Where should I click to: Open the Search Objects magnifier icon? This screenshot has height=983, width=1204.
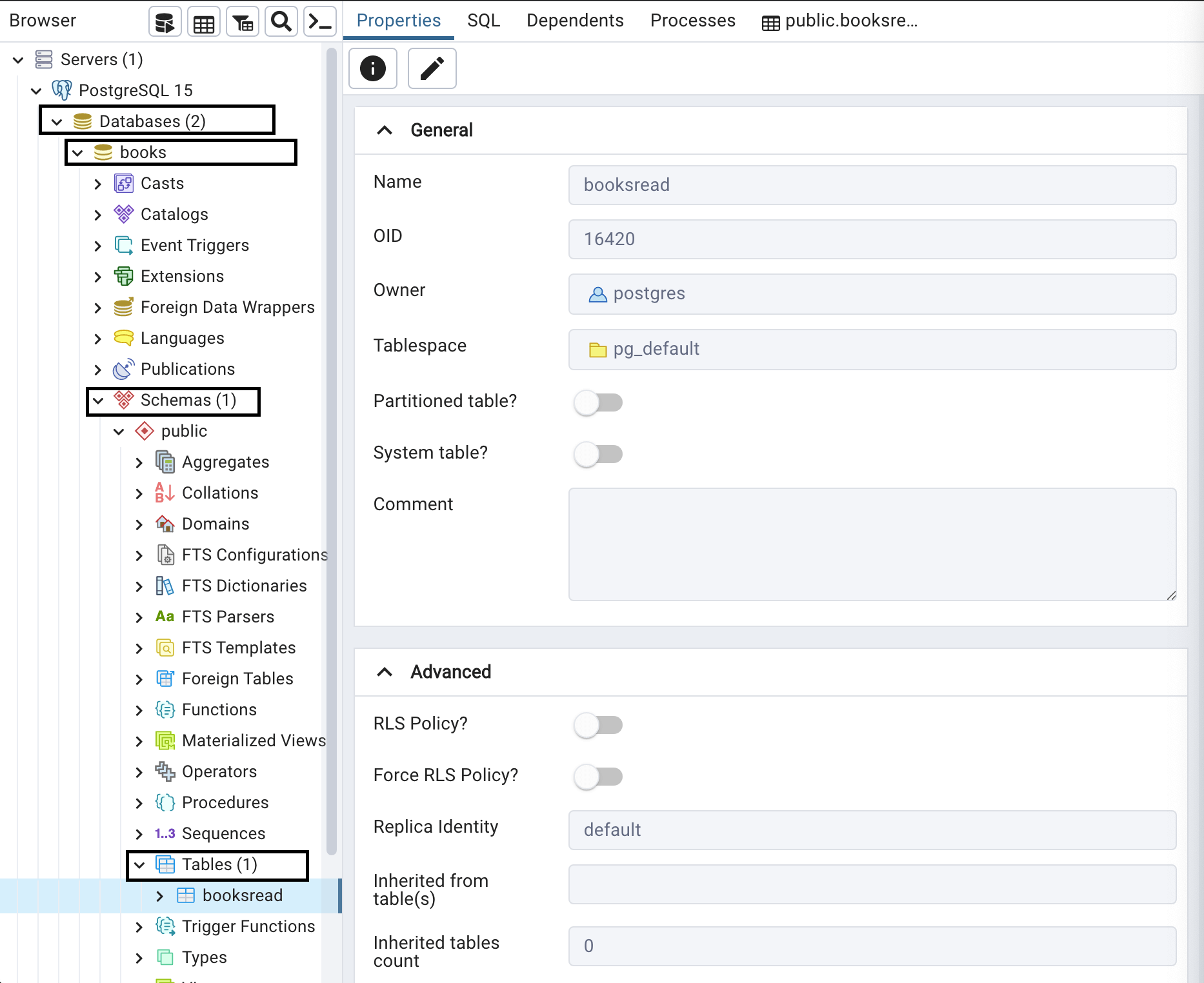click(x=281, y=23)
